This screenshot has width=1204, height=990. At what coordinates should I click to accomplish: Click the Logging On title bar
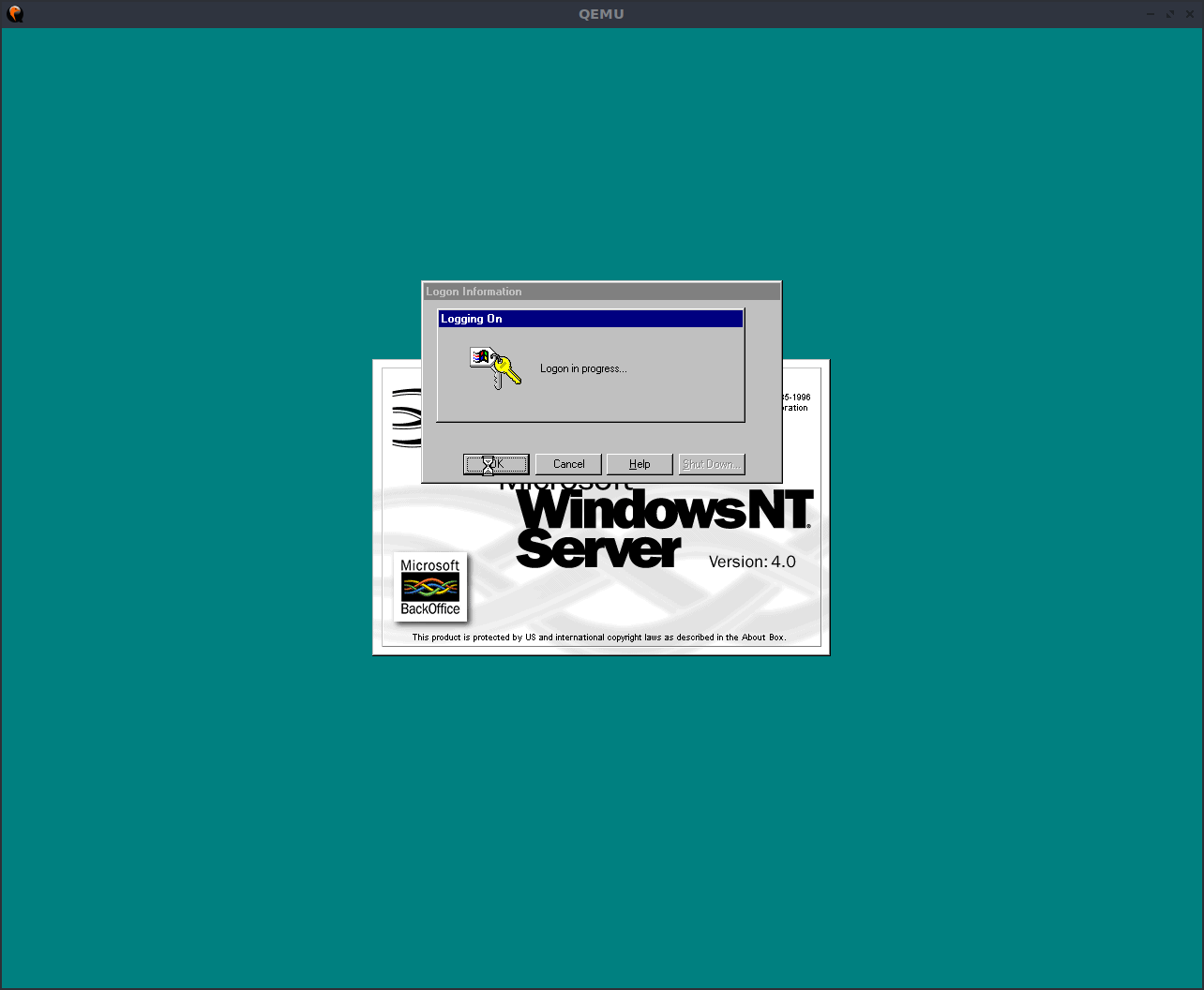[x=591, y=319]
